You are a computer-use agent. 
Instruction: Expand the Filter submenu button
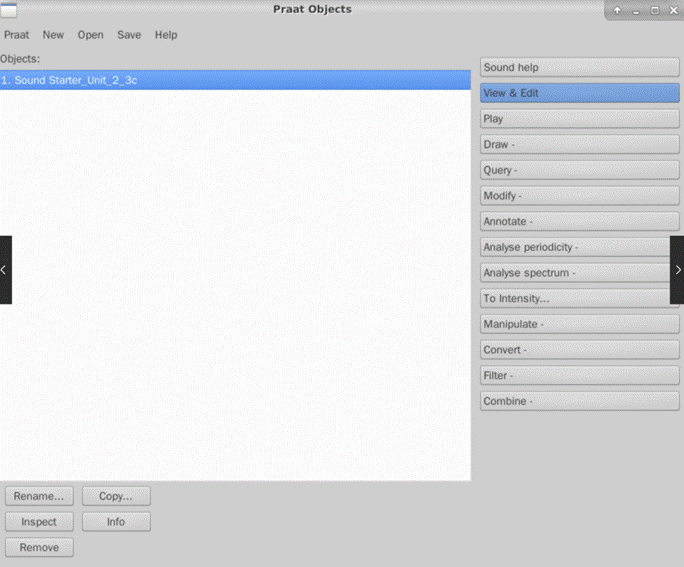click(580, 376)
